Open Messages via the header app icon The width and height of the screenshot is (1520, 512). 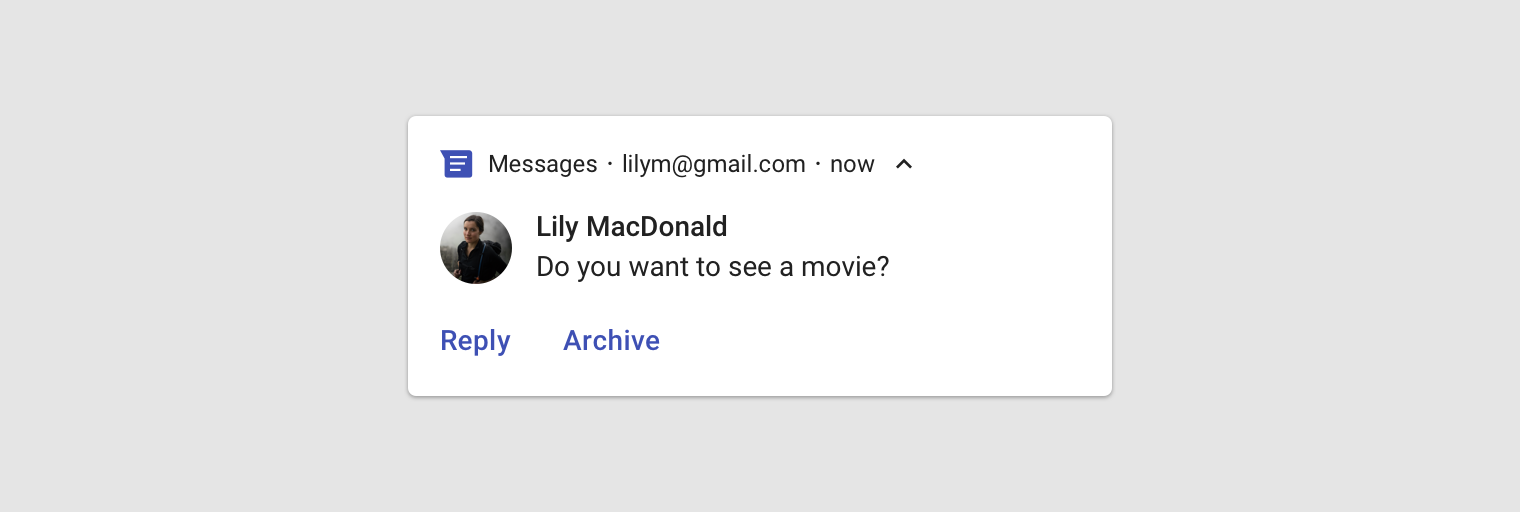click(456, 164)
